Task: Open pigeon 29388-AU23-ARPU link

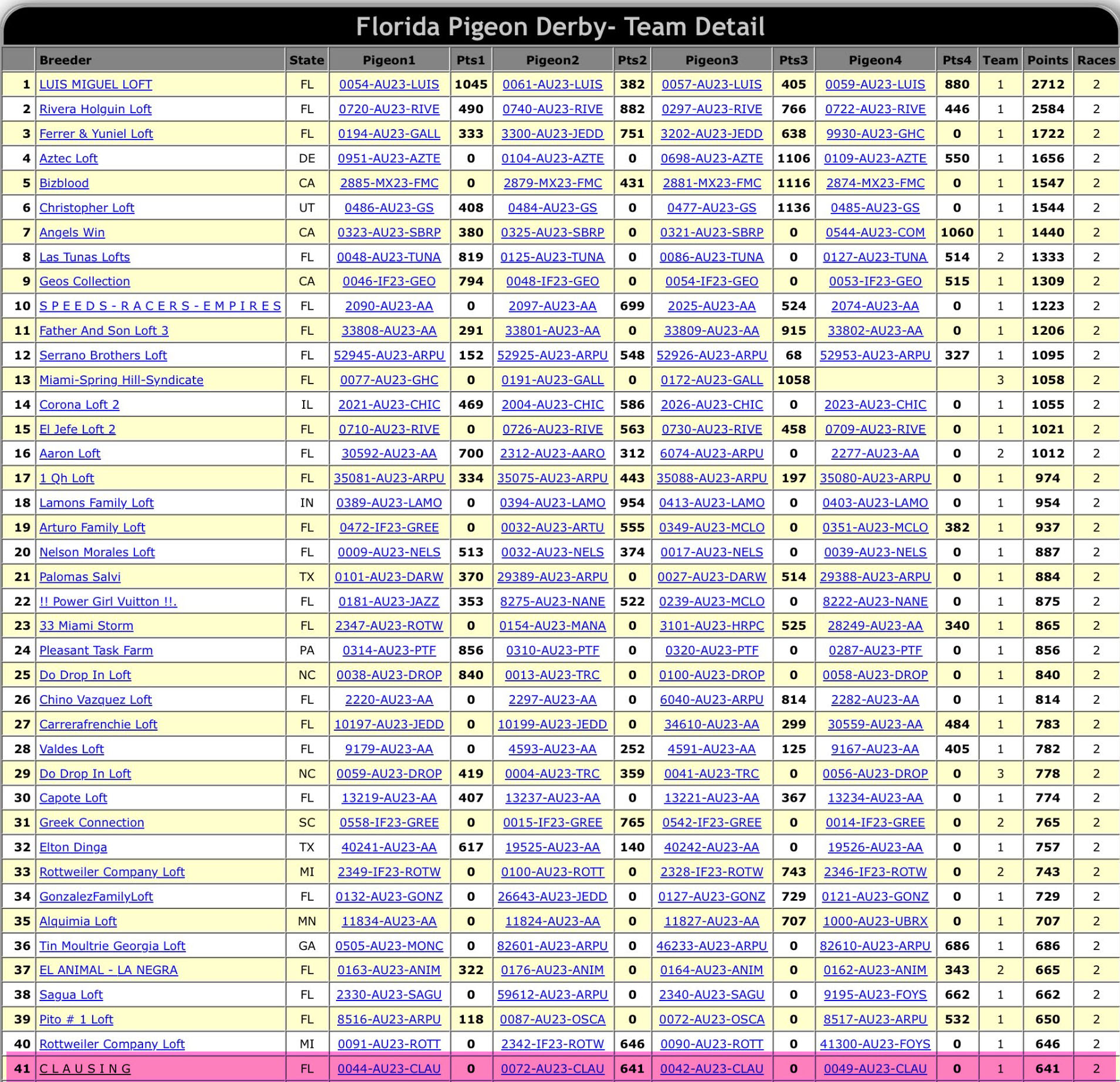Action: (875, 576)
